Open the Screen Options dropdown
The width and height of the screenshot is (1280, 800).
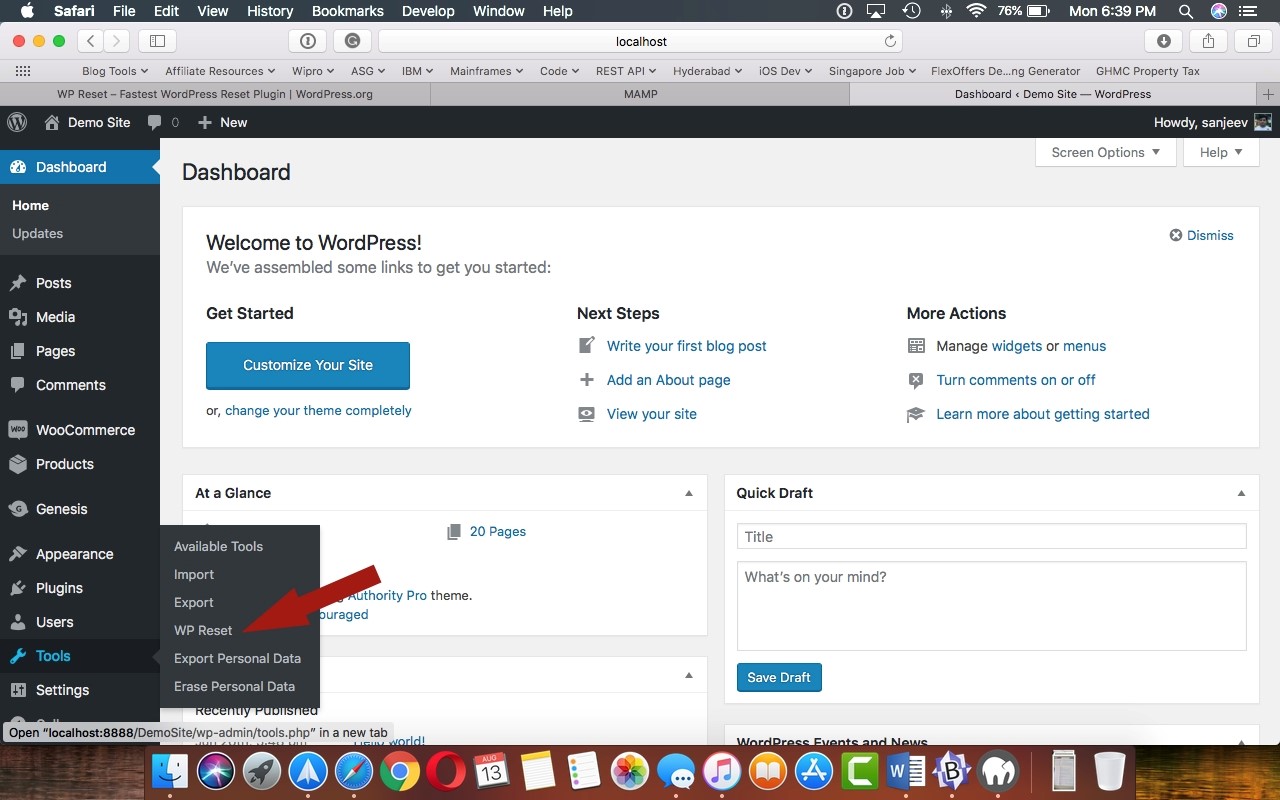point(1105,152)
